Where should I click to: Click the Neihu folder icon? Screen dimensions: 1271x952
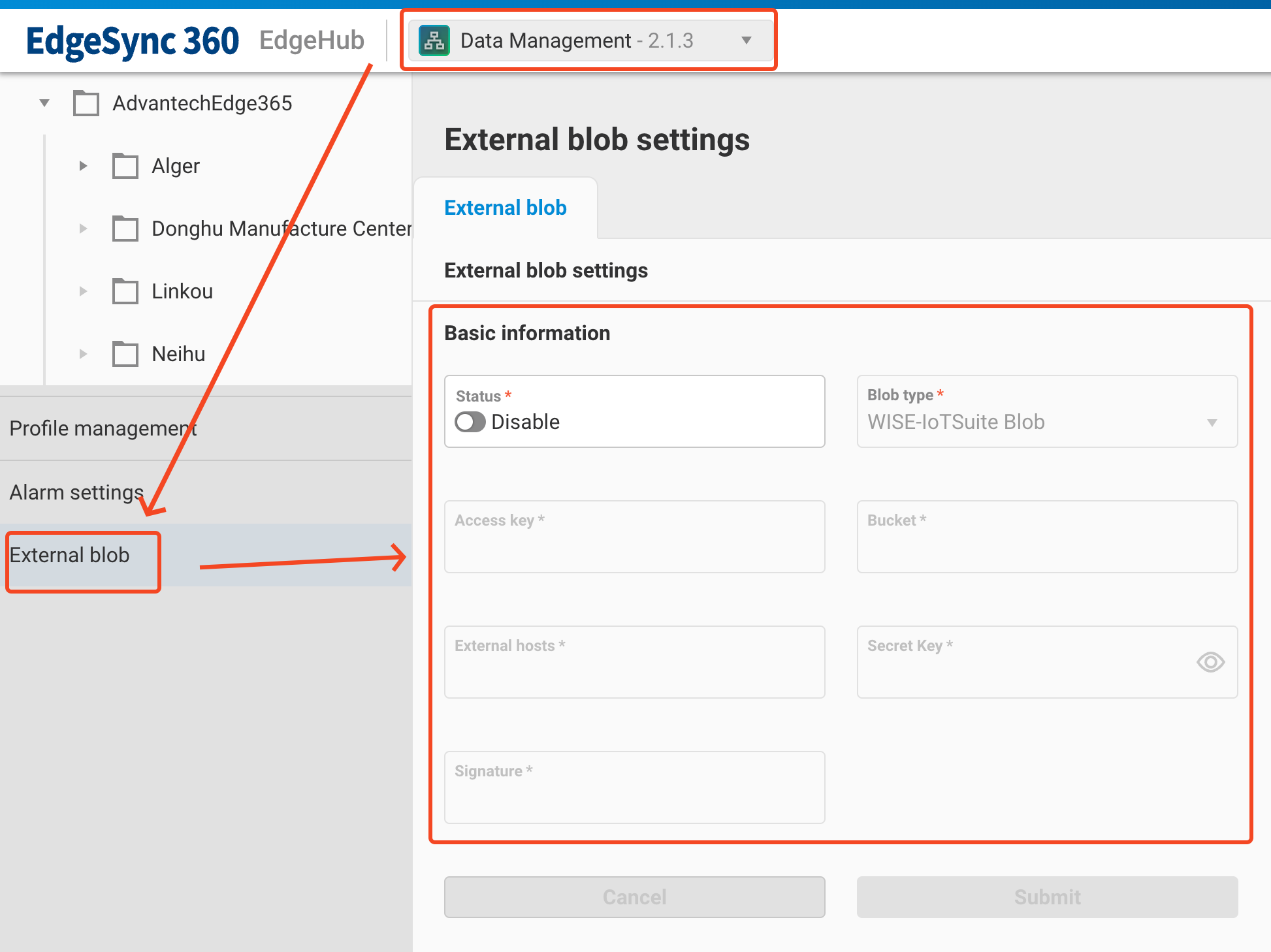tap(125, 354)
